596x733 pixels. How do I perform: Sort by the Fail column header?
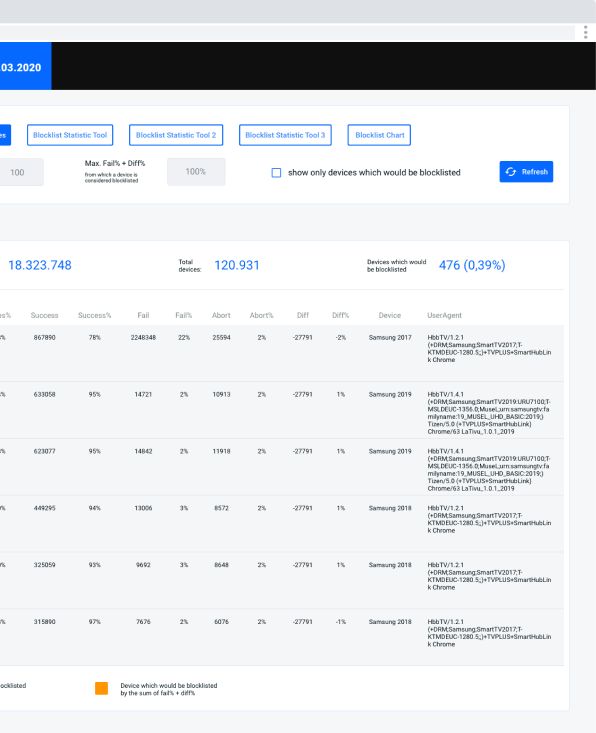click(143, 316)
